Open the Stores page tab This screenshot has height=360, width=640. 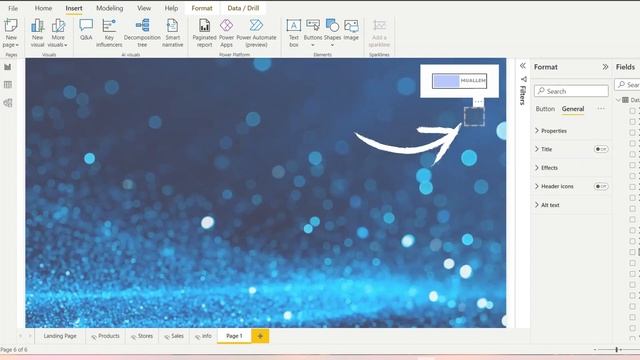click(x=142, y=336)
